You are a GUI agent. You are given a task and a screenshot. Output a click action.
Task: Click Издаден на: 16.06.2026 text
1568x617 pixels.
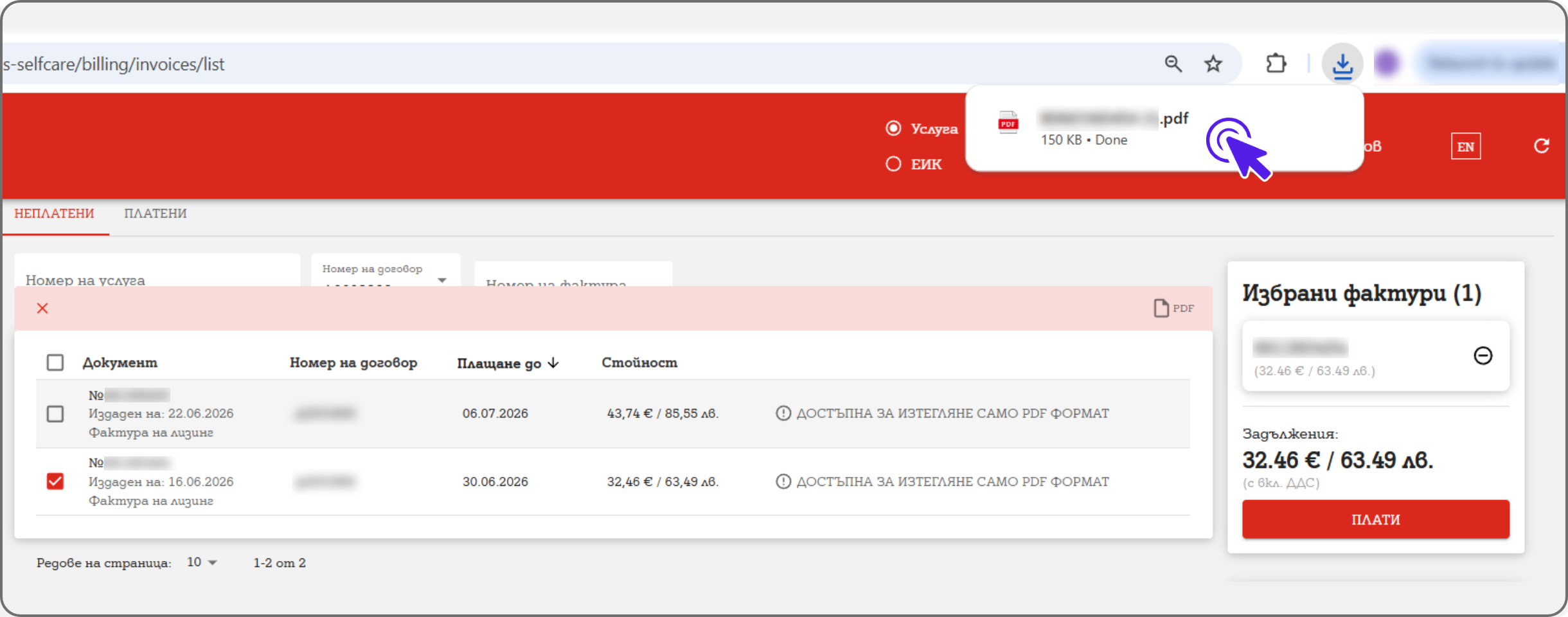pyautogui.click(x=161, y=481)
